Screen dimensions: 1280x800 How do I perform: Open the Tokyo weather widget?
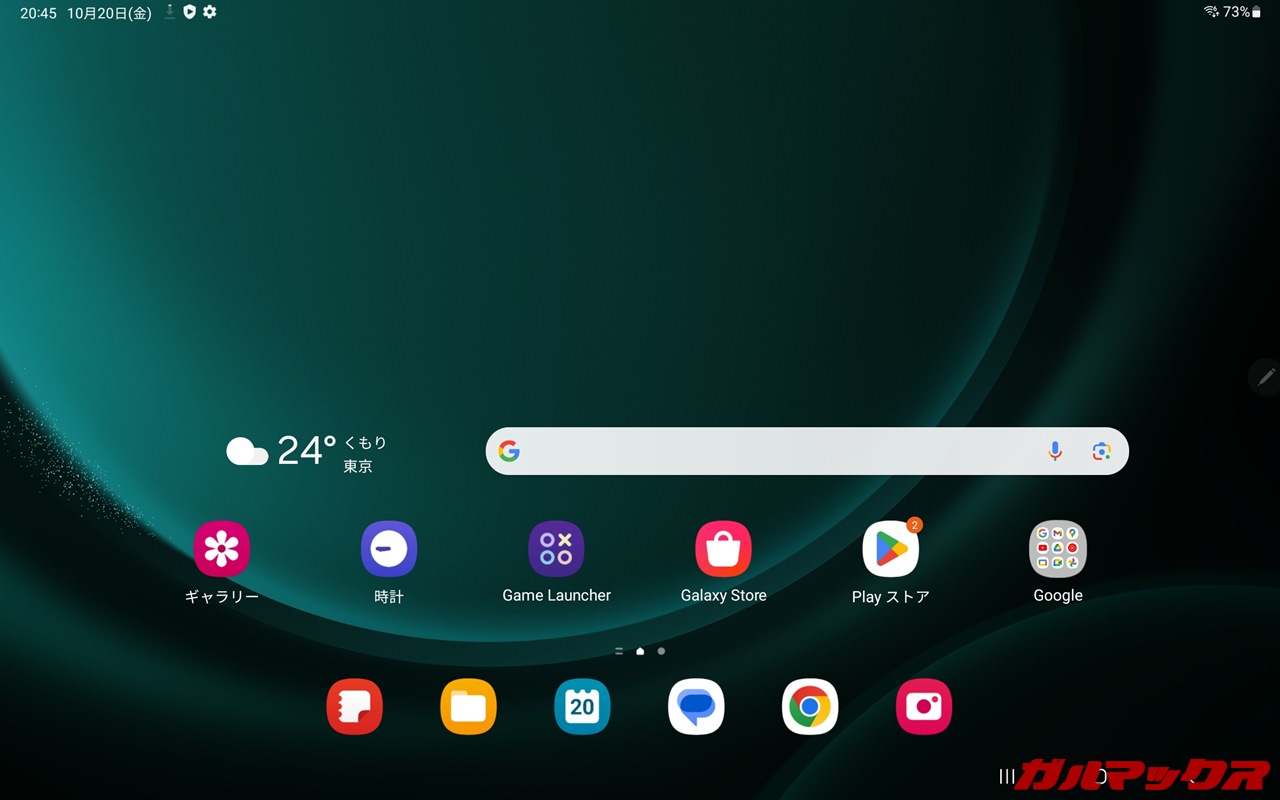pyautogui.click(x=306, y=452)
